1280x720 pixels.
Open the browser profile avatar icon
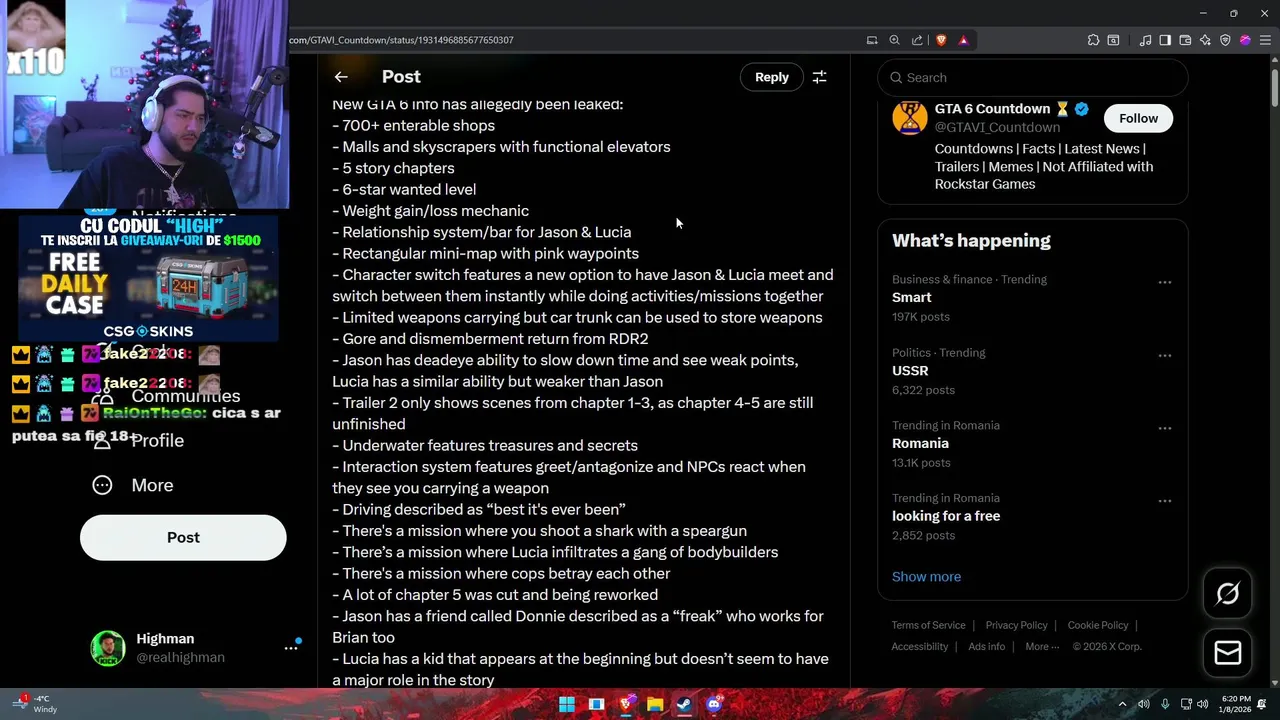[1245, 40]
